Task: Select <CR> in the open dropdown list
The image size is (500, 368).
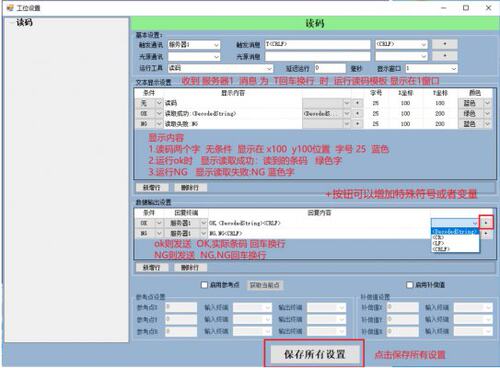Action: [455, 237]
